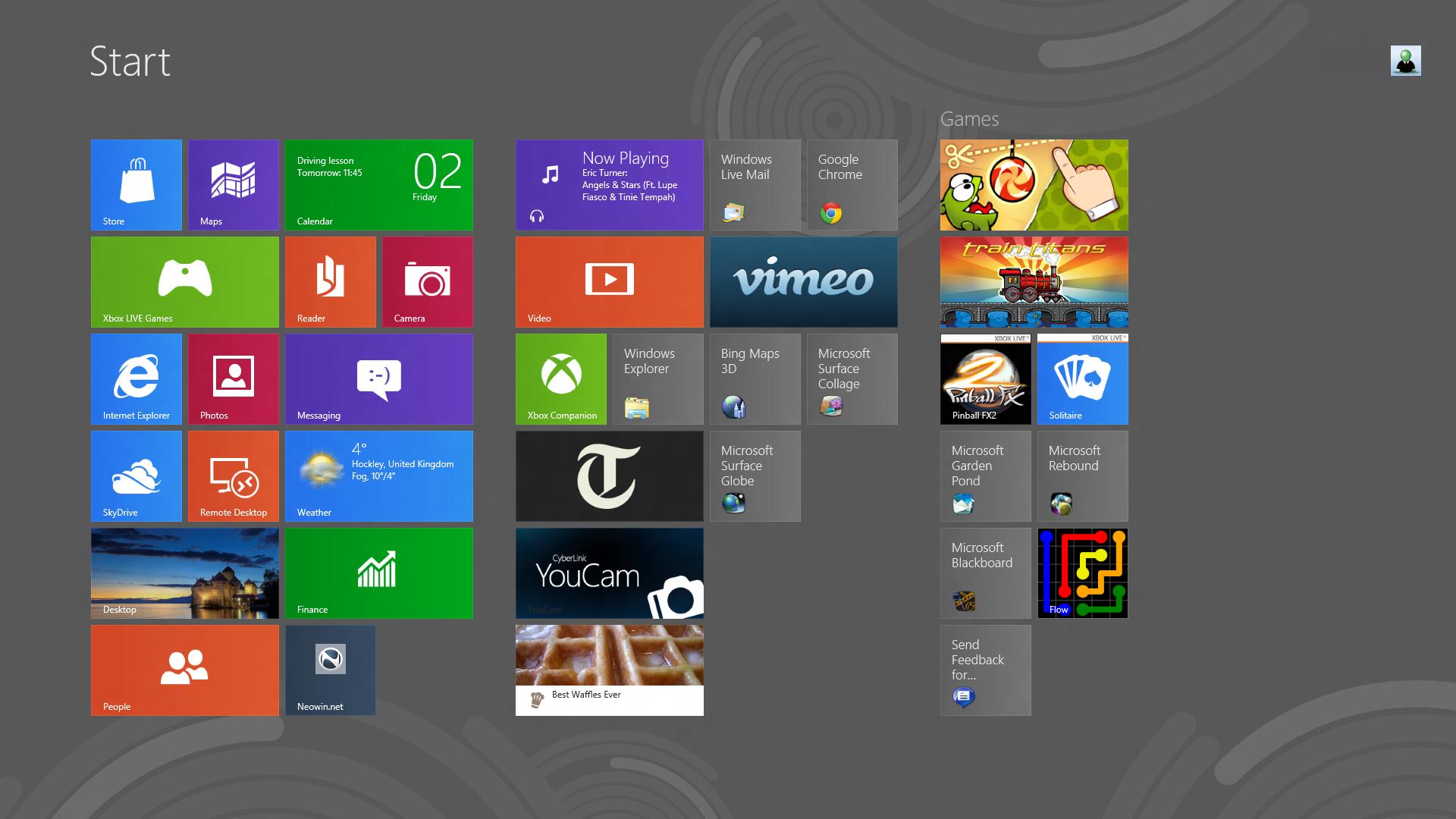1456x819 pixels.
Task: Check the Weather tile for Hockley
Action: [378, 475]
